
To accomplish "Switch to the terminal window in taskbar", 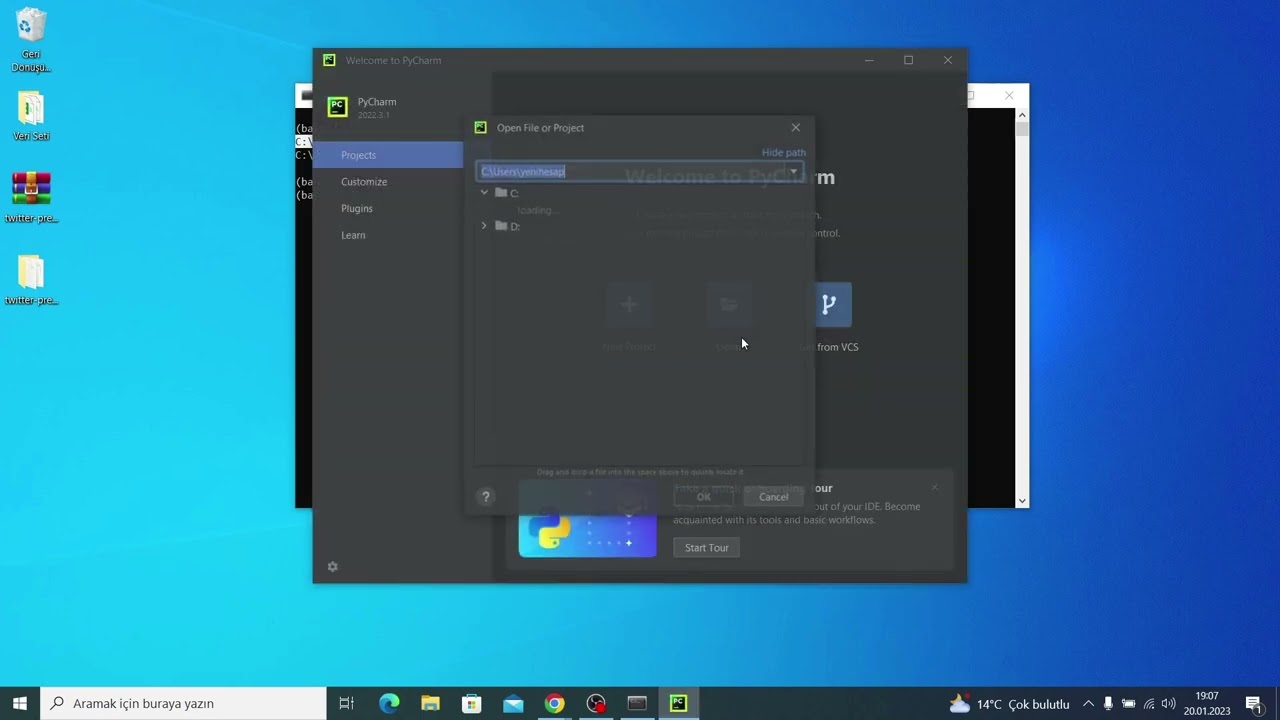I will point(637,703).
